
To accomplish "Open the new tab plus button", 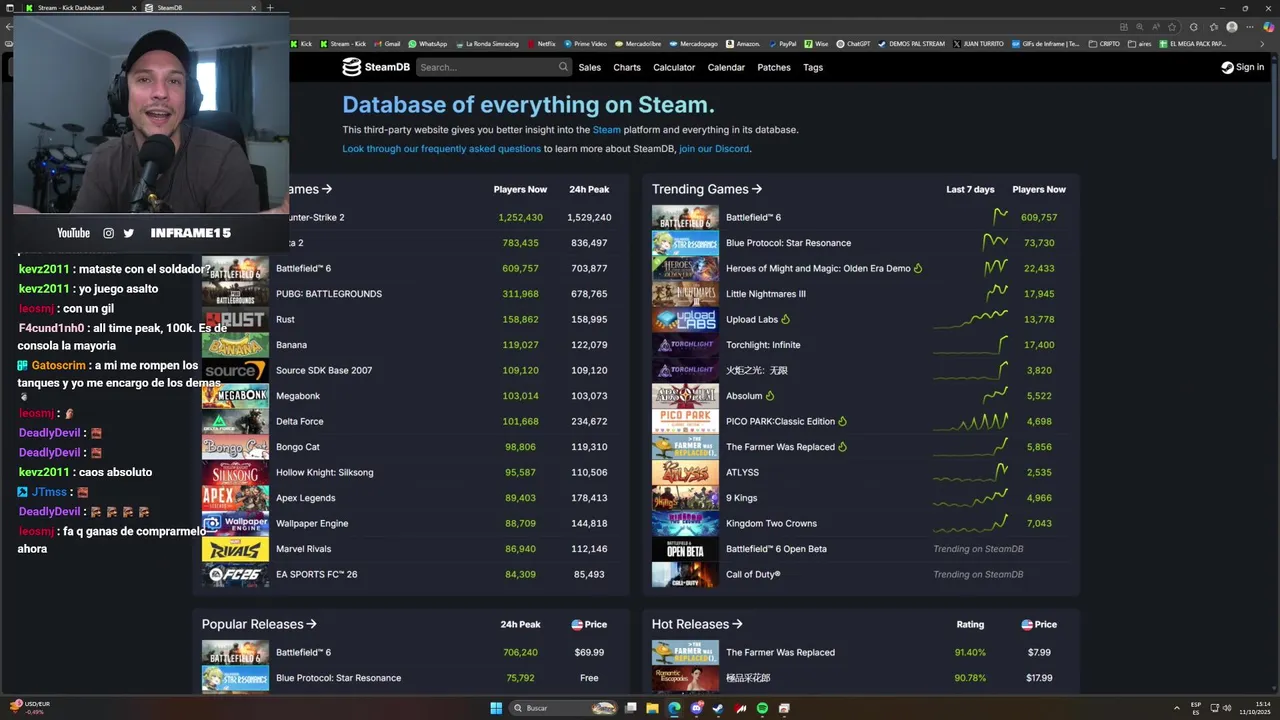I will 269,8.
